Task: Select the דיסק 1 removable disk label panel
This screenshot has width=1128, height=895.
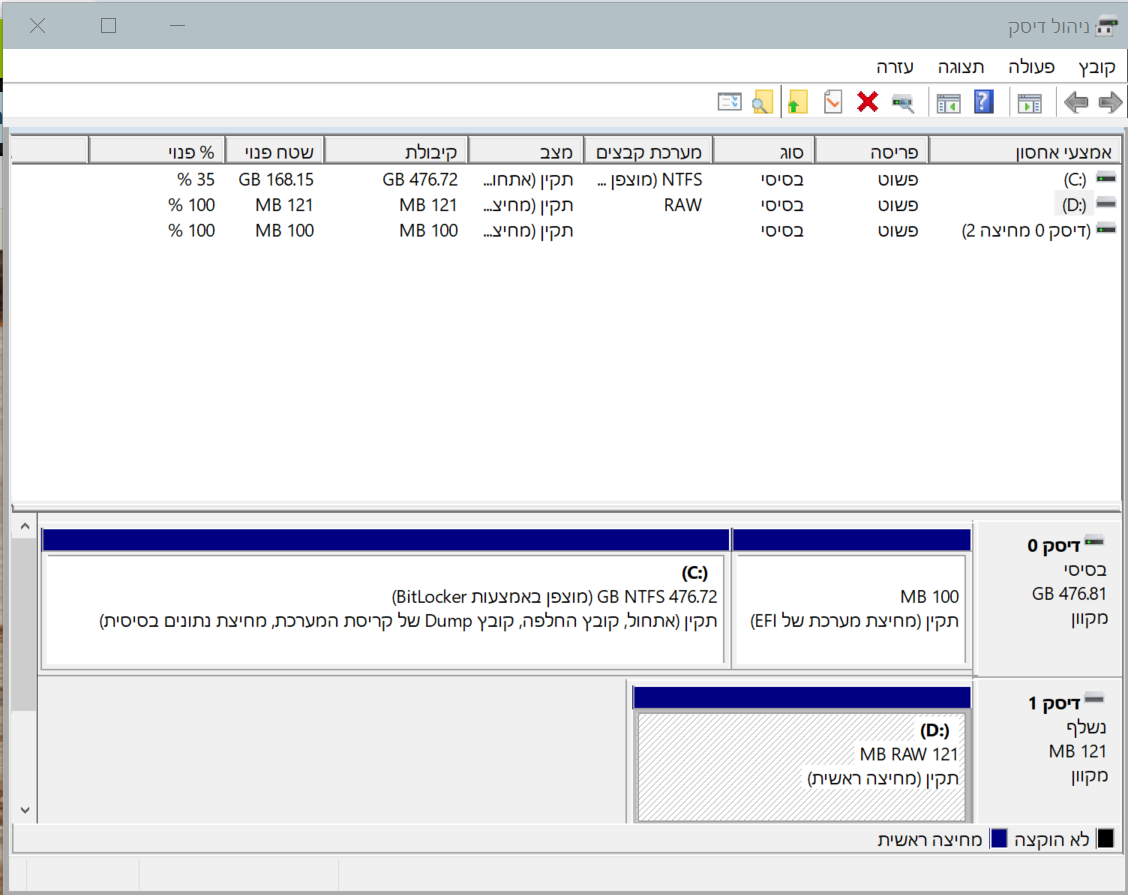Action: [x=1047, y=751]
